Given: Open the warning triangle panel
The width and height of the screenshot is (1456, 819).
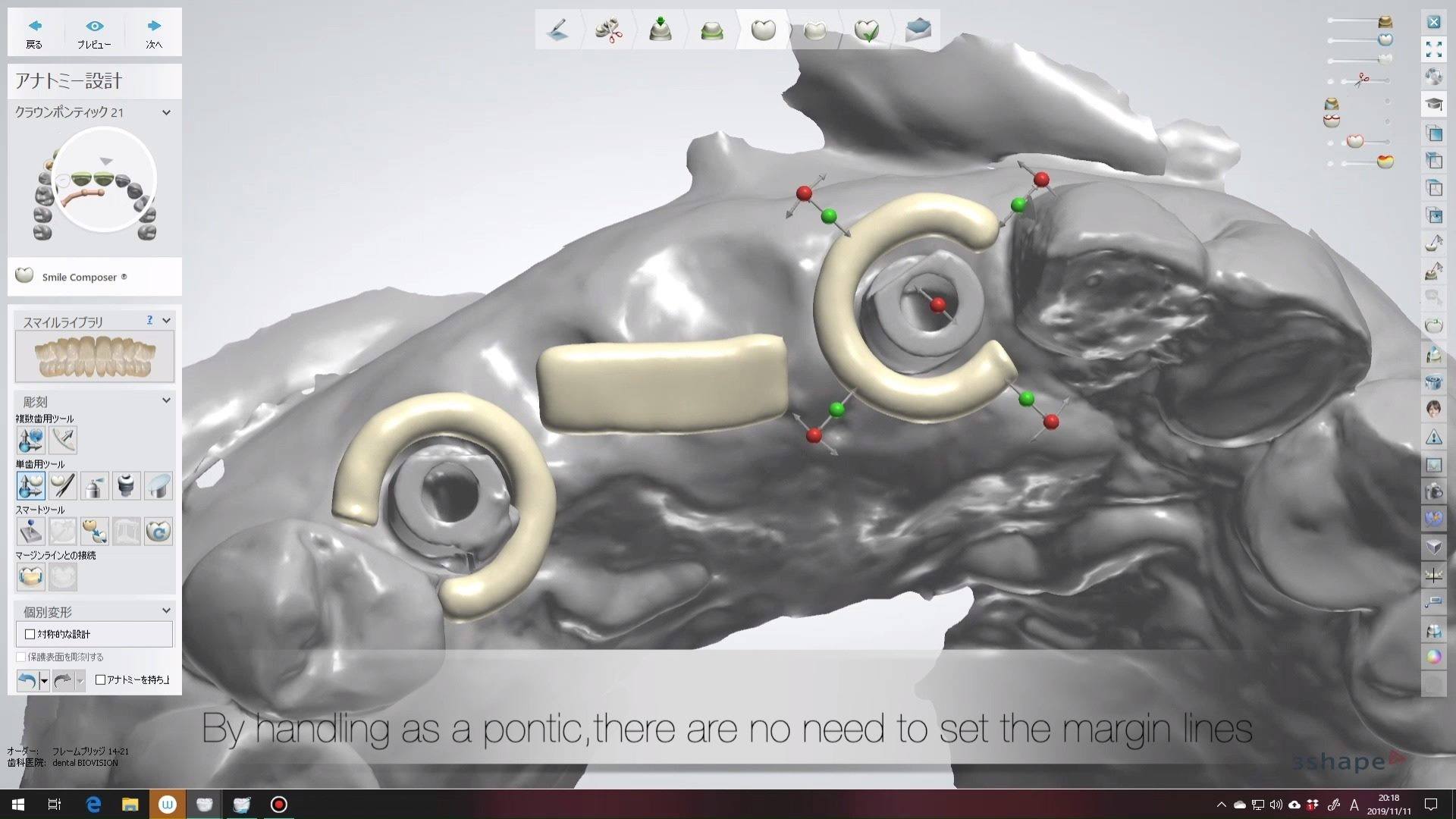Looking at the screenshot, I should coord(1433,437).
